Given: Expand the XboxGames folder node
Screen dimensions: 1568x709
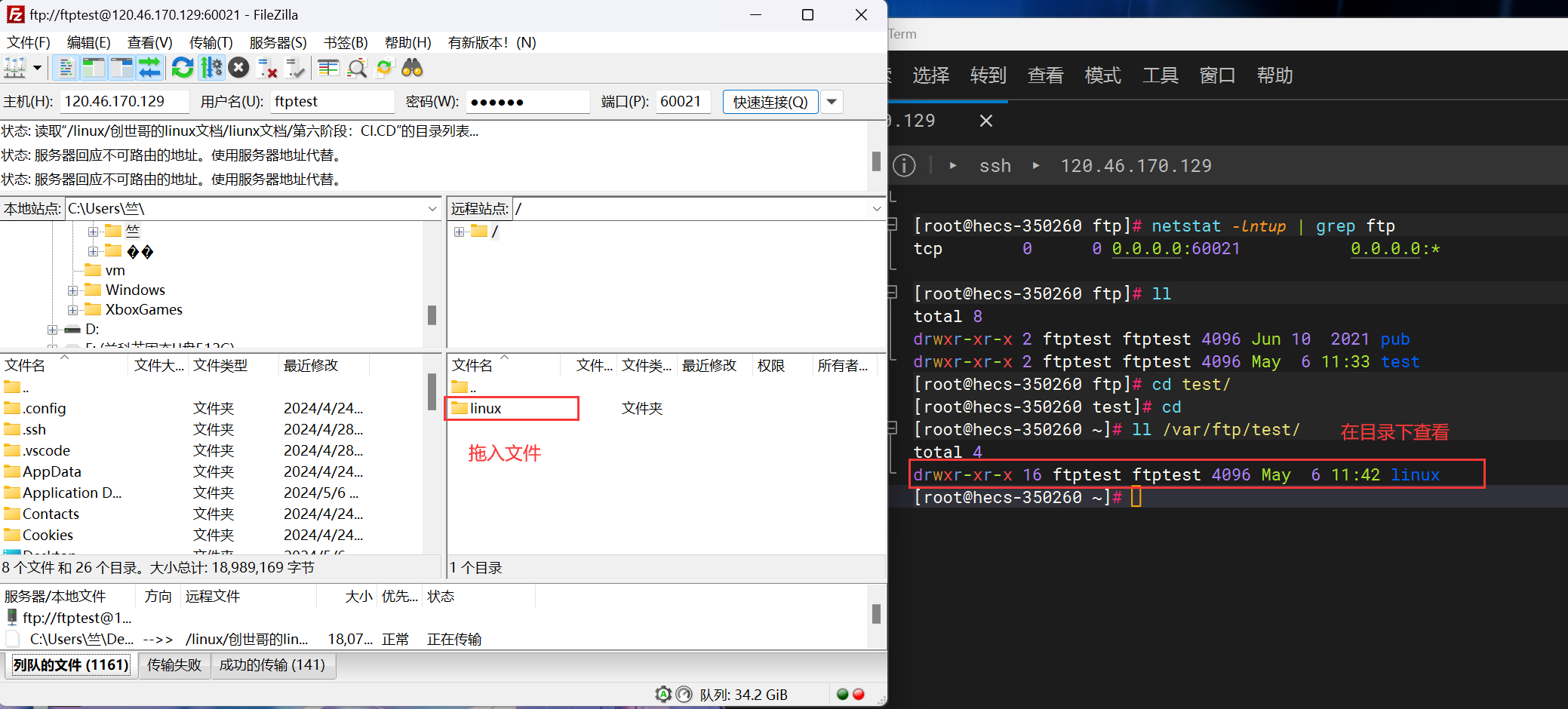Looking at the screenshot, I should pos(73,309).
